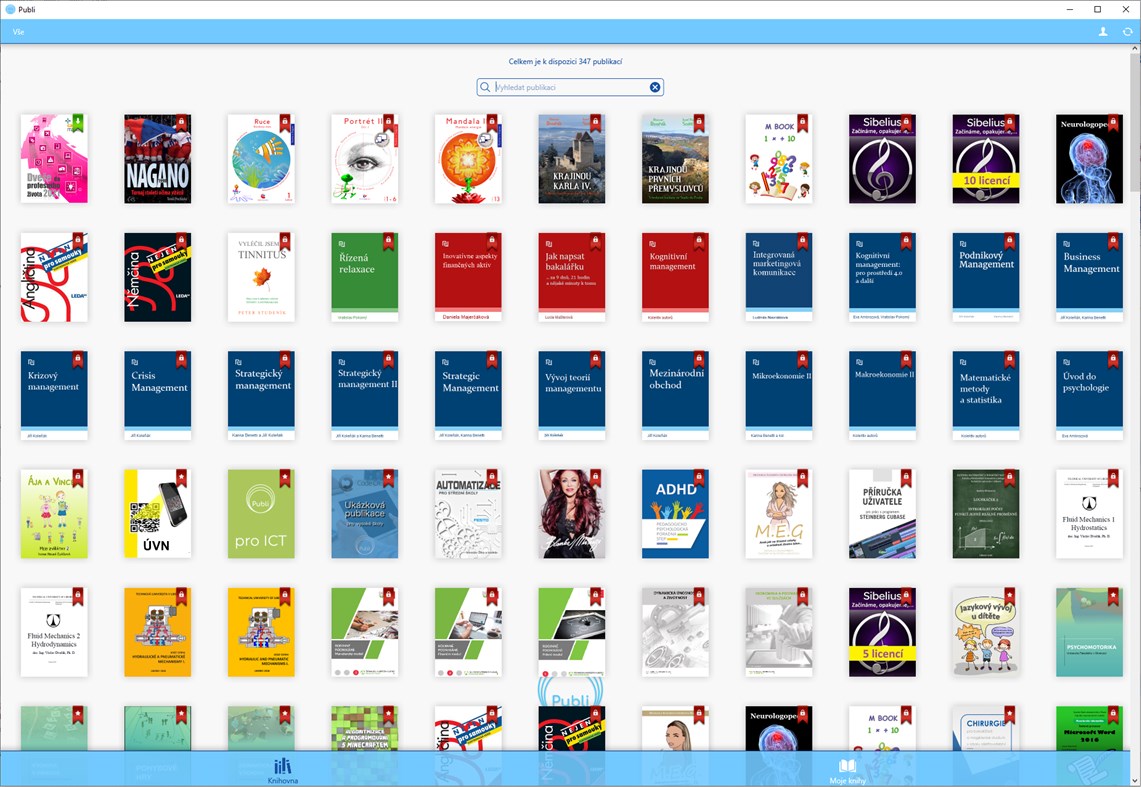Switch to the Knihovna tab
Viewport: 1141px width, 787px height.
pyautogui.click(x=281, y=770)
